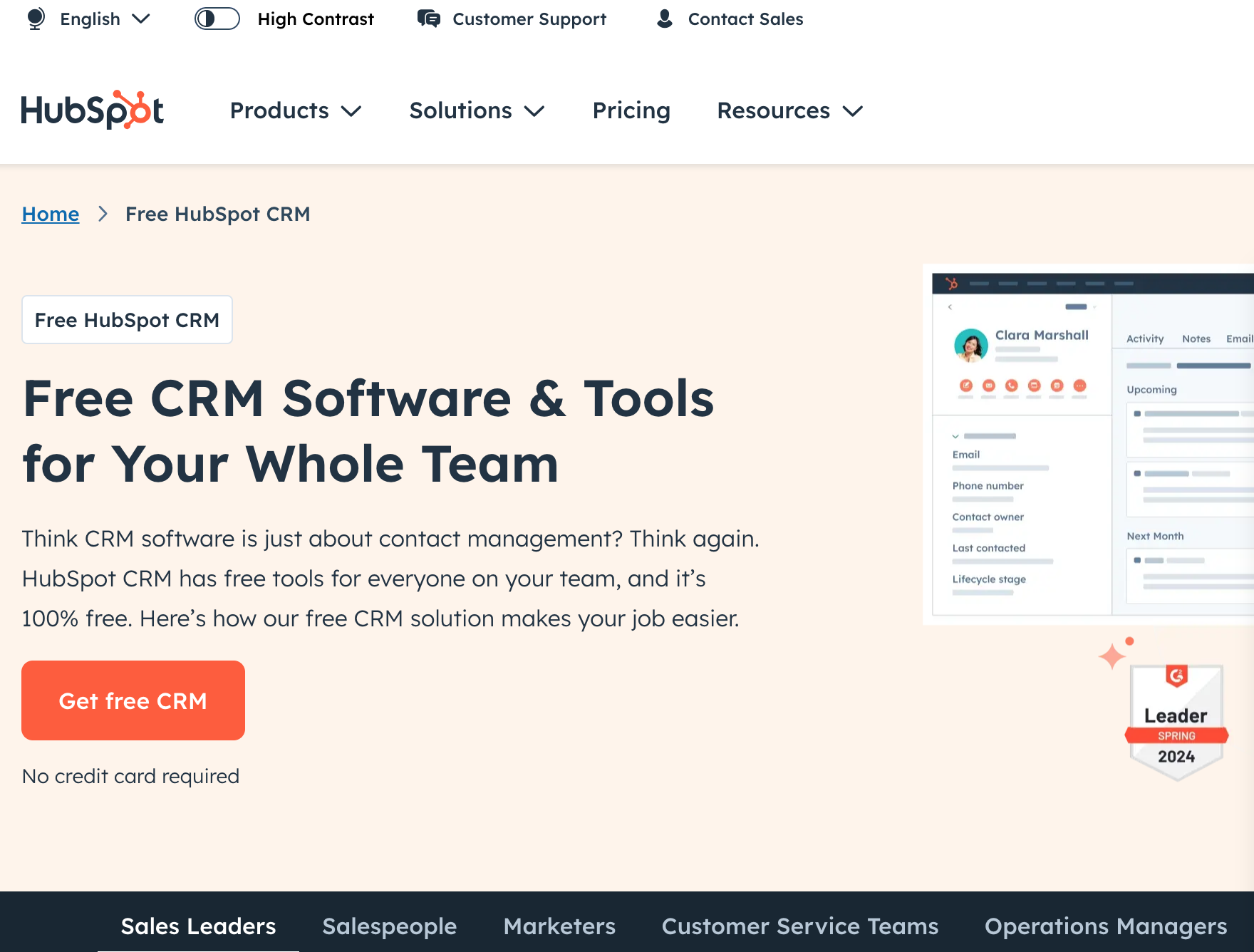This screenshot has height=952, width=1254.
Task: Click the Customer Support chat icon
Action: (x=429, y=19)
